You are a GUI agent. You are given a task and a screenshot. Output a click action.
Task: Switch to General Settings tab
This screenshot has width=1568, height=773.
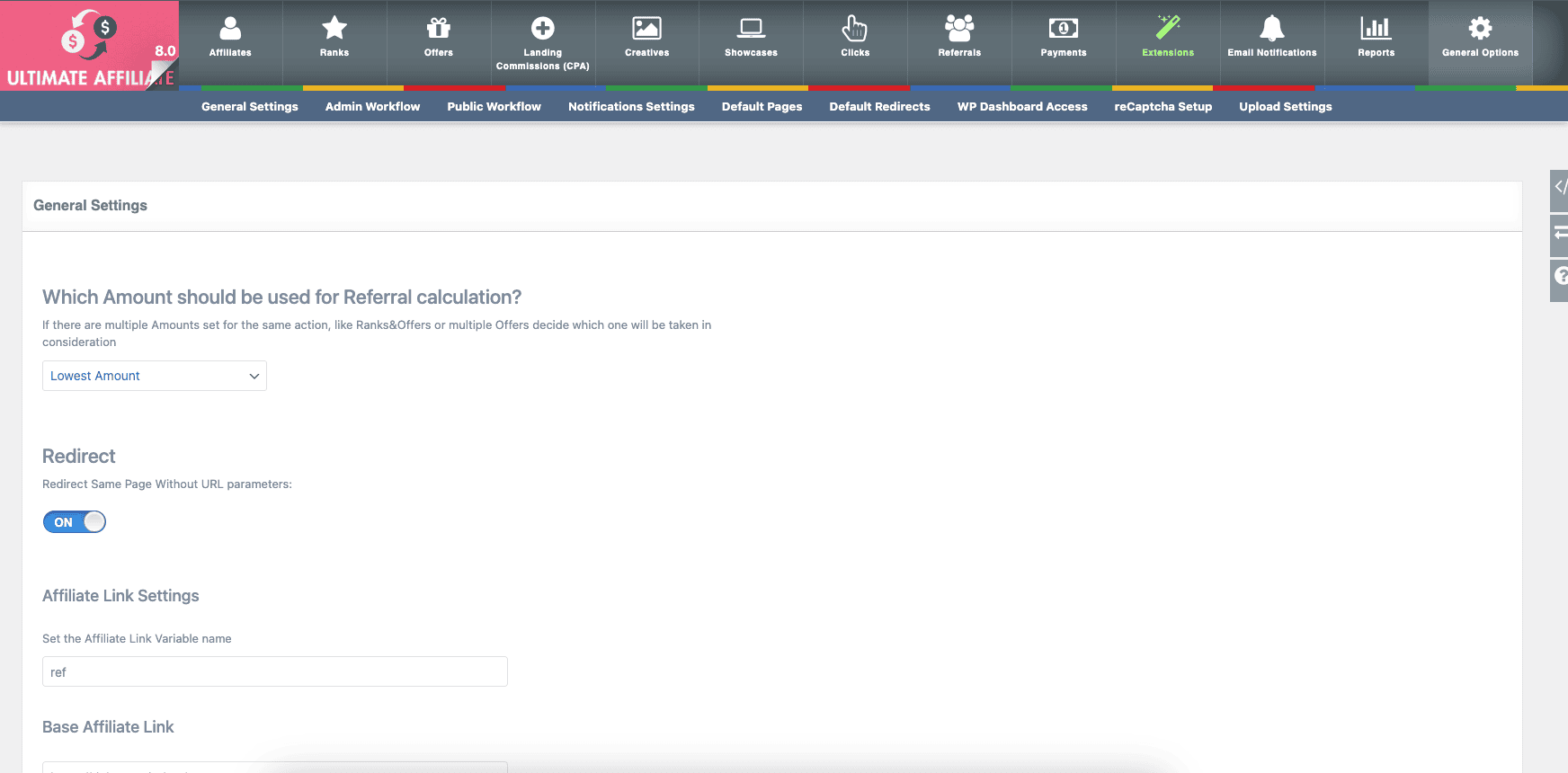[250, 106]
